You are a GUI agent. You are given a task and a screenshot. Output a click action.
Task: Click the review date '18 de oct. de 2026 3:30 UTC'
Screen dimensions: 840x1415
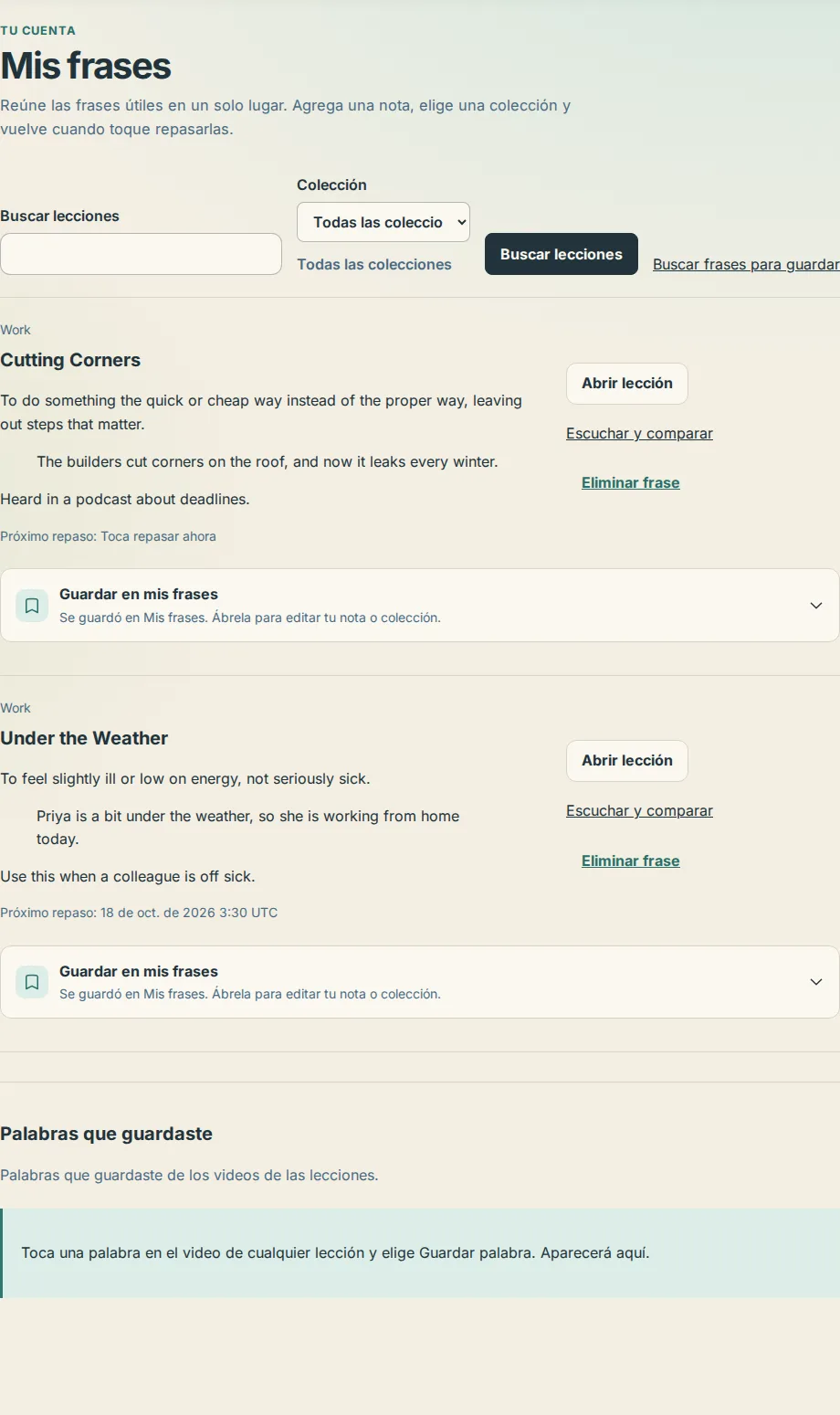(189, 913)
